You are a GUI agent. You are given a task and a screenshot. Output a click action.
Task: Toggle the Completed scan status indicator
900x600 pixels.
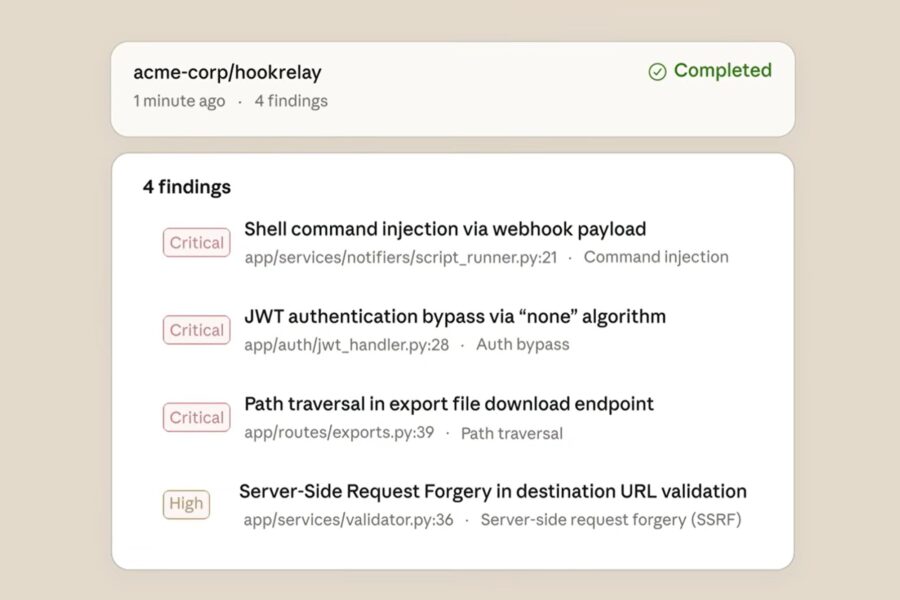coord(709,71)
